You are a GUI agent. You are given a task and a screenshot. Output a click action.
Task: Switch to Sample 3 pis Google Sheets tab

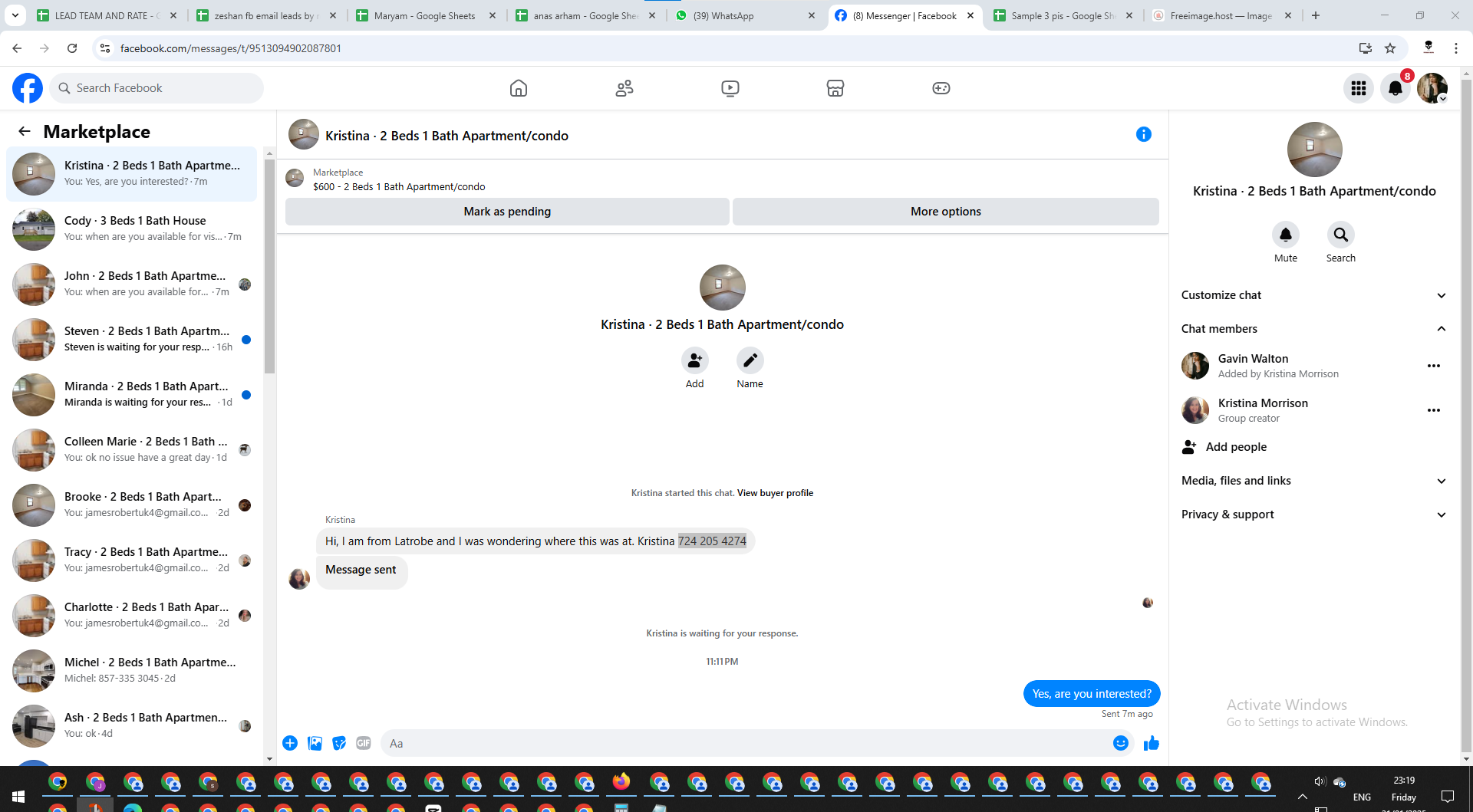point(1063,15)
